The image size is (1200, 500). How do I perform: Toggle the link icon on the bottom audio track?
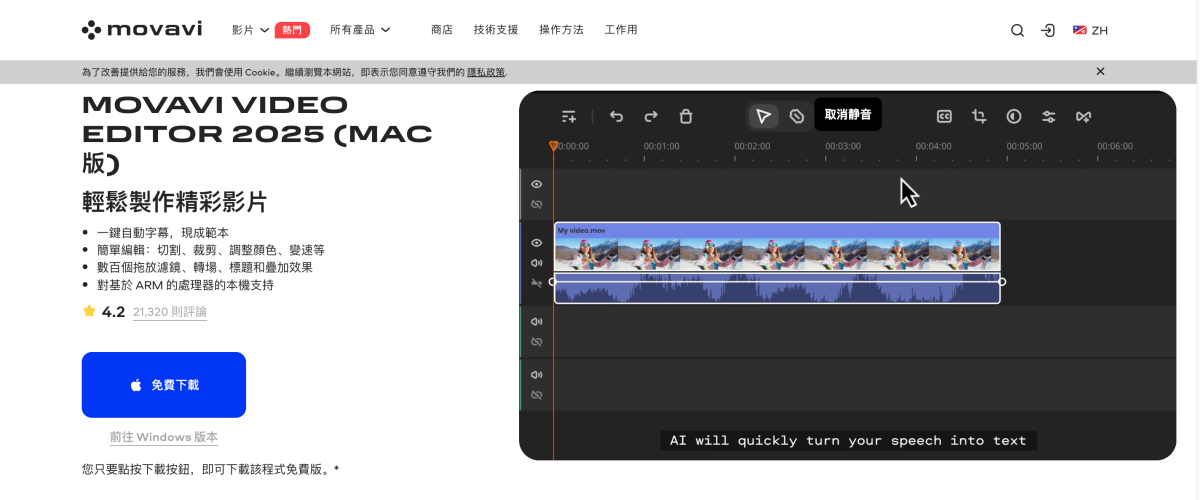point(537,395)
